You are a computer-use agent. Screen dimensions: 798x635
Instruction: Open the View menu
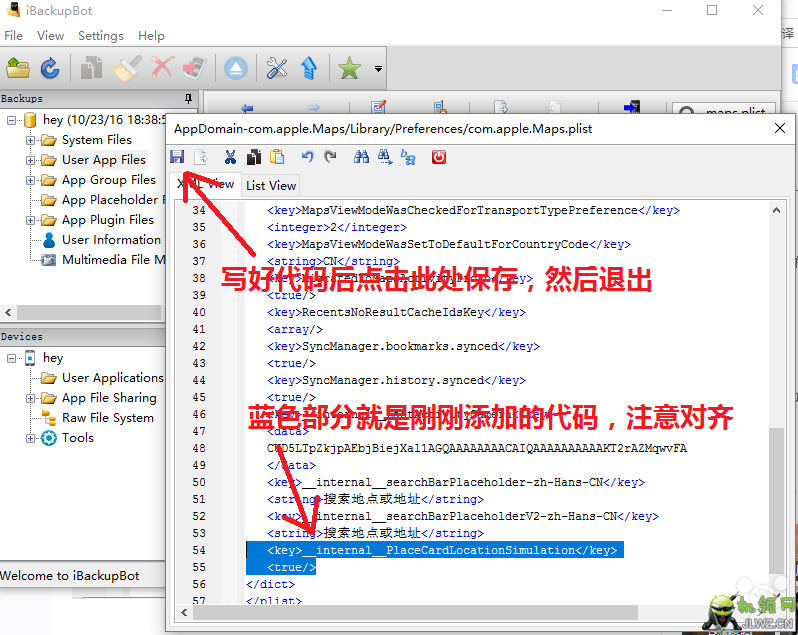(x=50, y=36)
